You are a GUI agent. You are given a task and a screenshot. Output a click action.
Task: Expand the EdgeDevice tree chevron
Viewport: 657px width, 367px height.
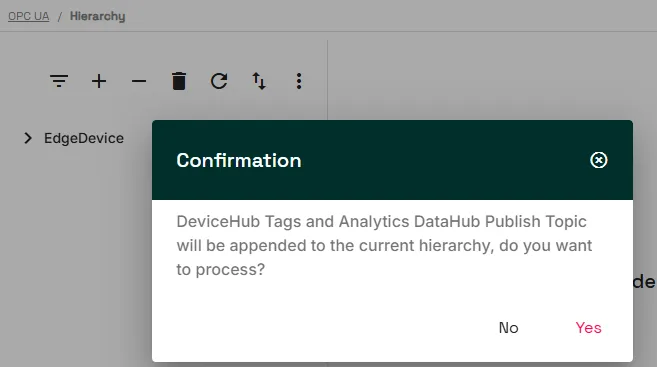(28, 138)
